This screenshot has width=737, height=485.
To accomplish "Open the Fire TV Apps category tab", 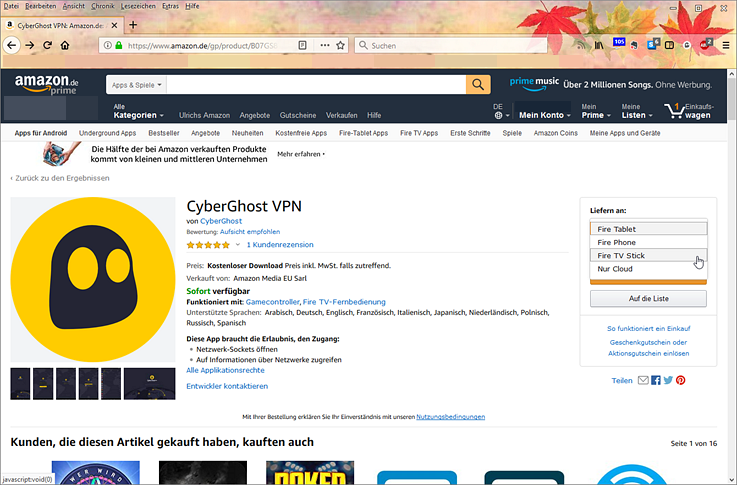I will (x=419, y=133).
